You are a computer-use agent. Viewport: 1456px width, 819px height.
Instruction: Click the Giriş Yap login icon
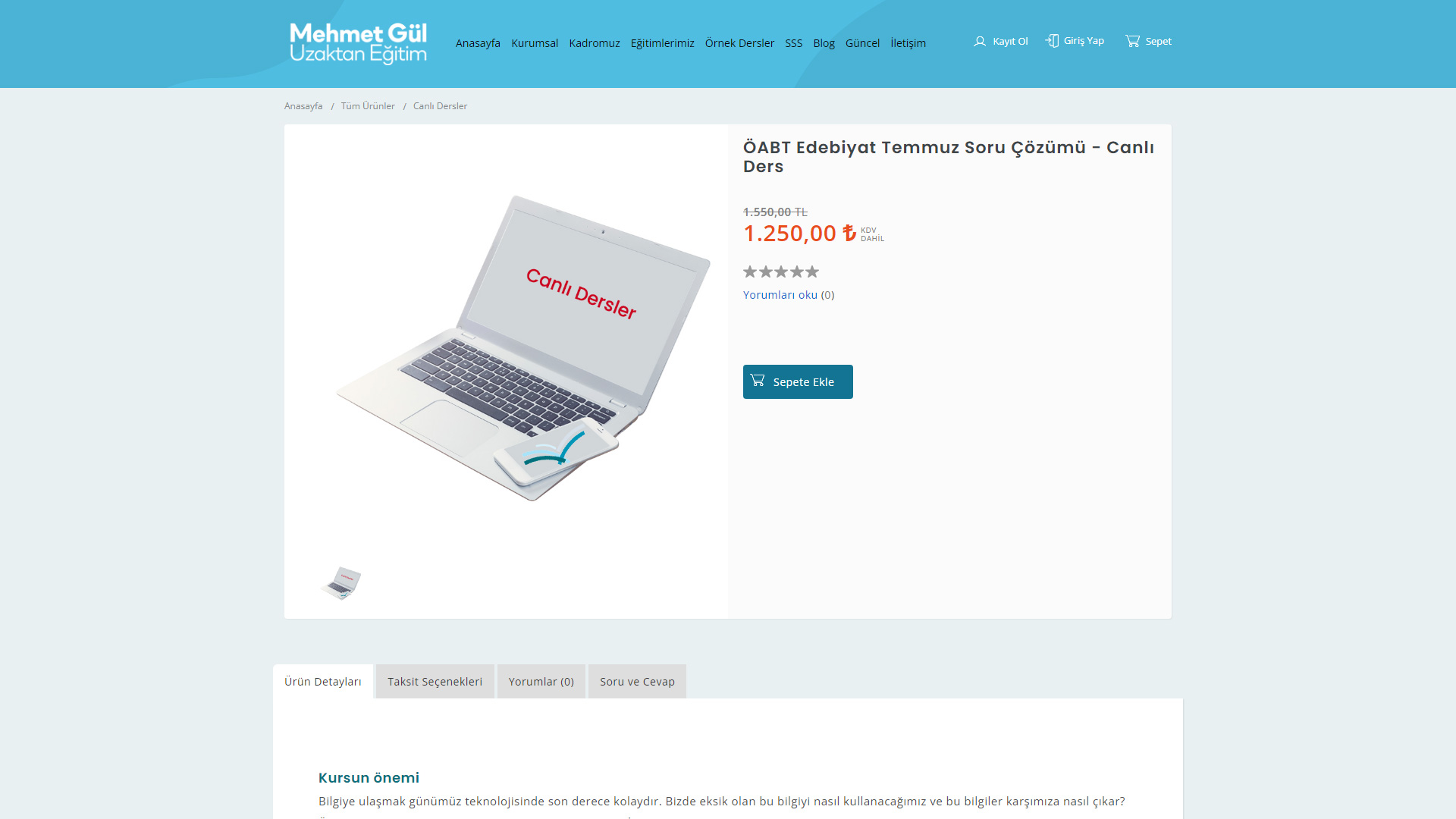pos(1052,41)
